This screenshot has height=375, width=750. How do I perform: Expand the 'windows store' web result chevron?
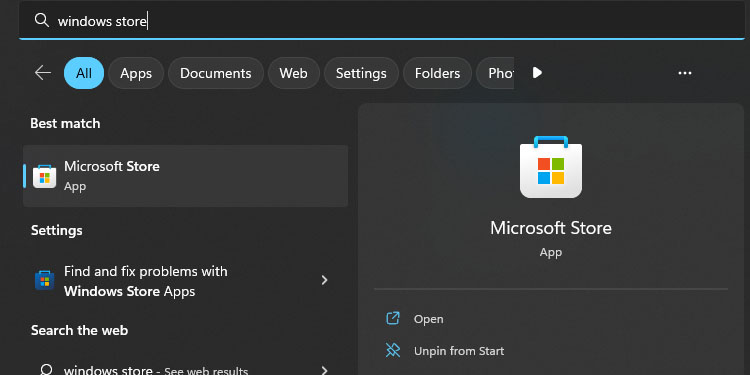[324, 370]
